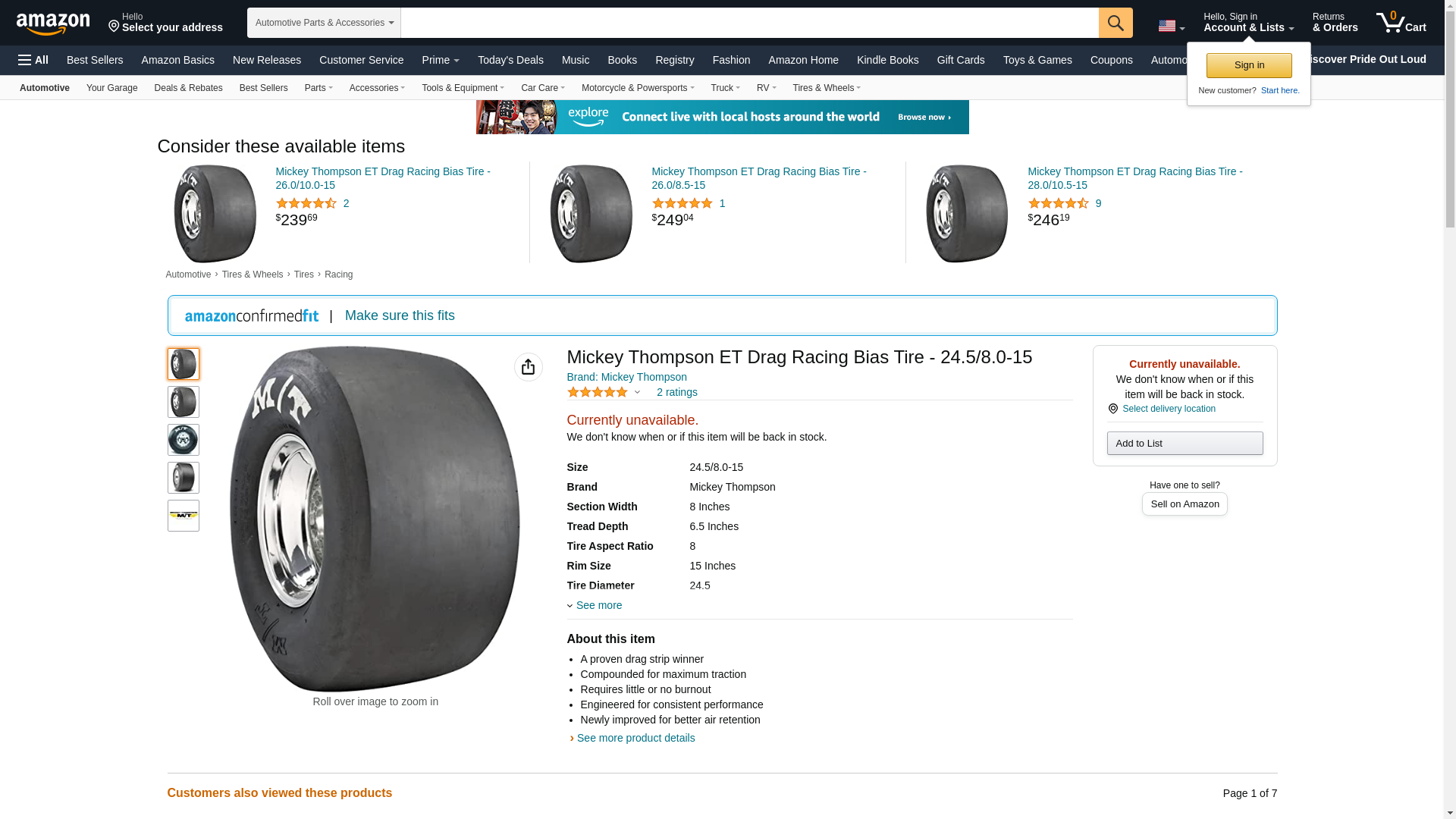Open the All hamburger menu

tap(33, 60)
